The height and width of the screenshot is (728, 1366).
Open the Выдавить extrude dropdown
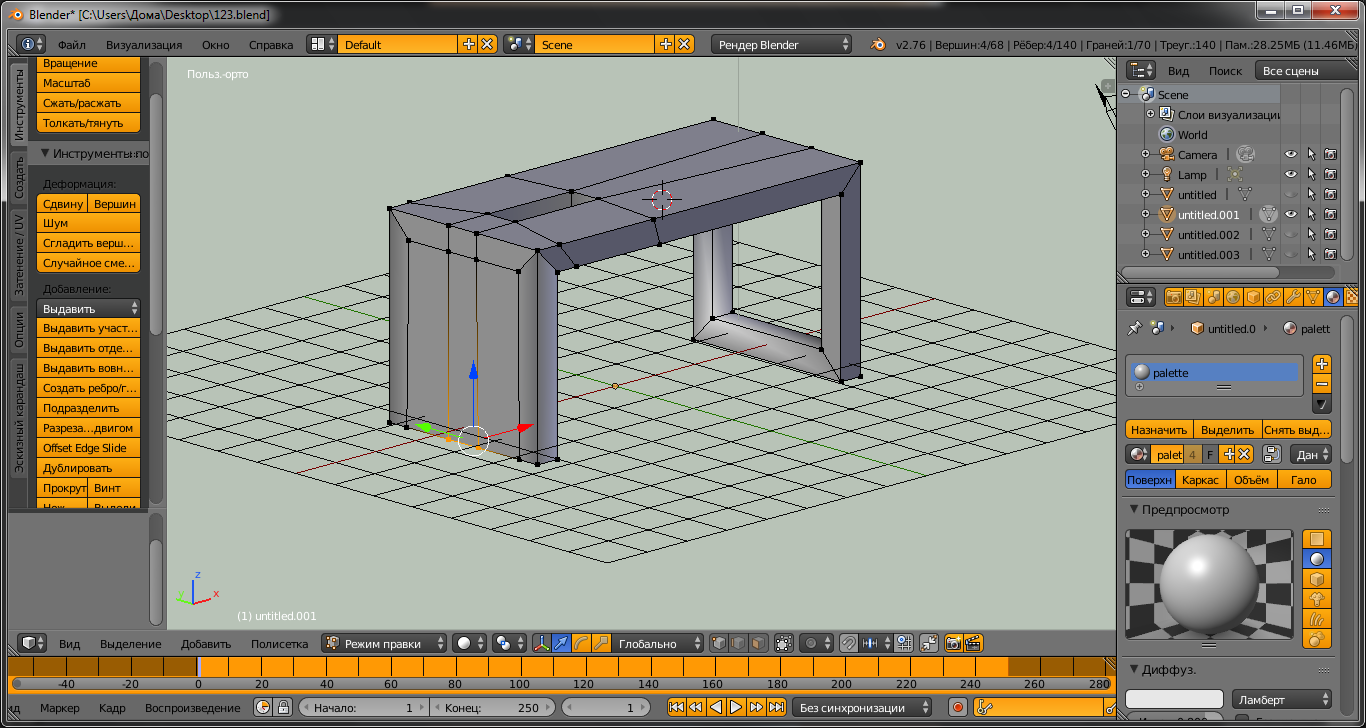pyautogui.click(x=89, y=308)
